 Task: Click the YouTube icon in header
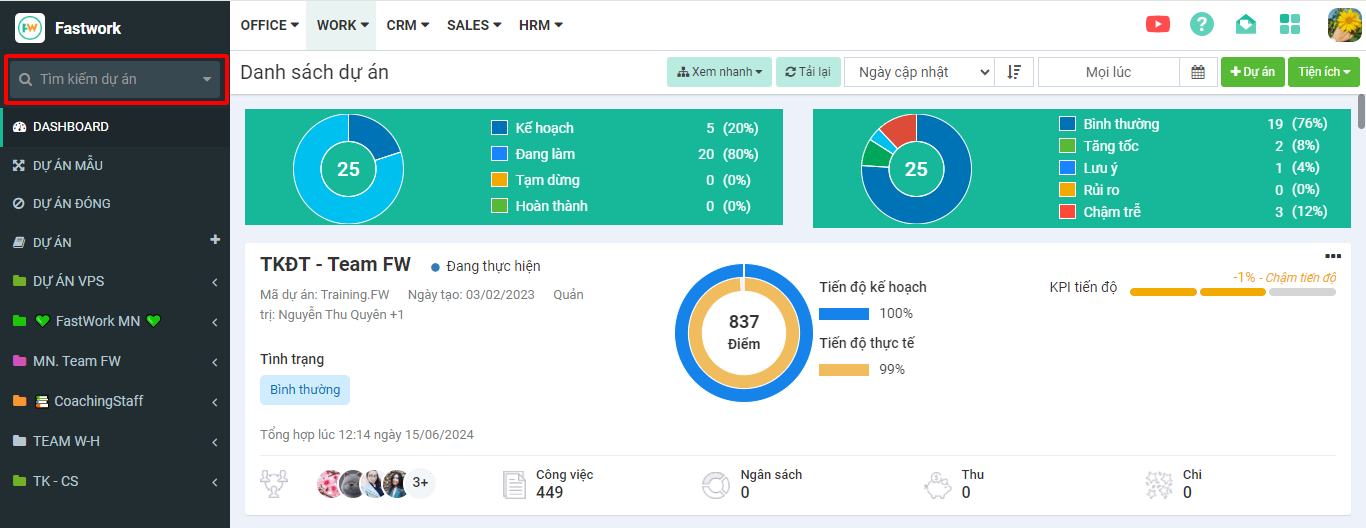(x=1158, y=25)
